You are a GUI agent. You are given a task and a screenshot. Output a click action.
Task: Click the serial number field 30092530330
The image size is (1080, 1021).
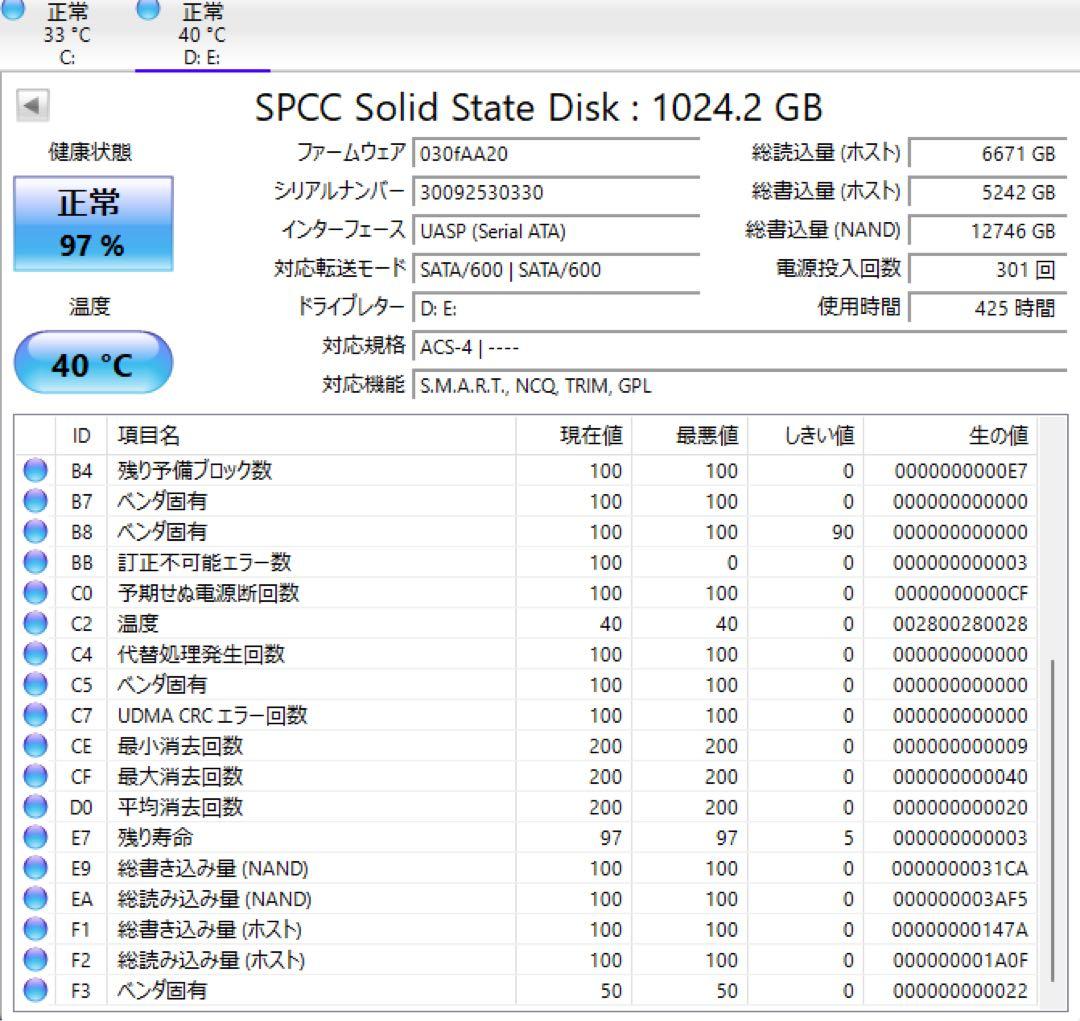(x=556, y=192)
